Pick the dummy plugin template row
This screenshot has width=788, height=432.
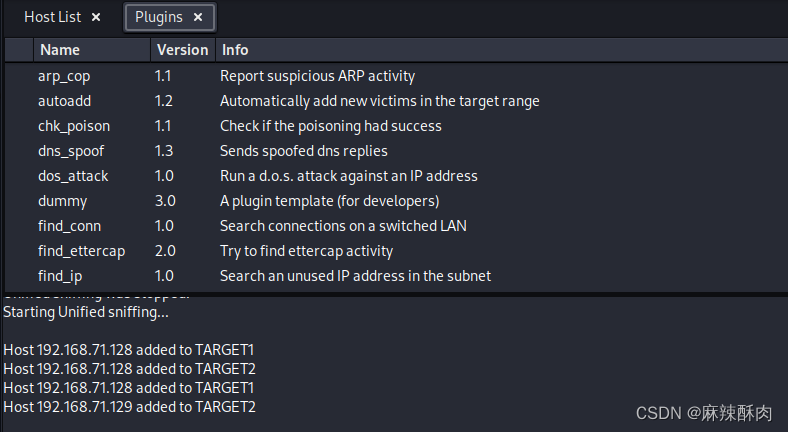(396, 201)
